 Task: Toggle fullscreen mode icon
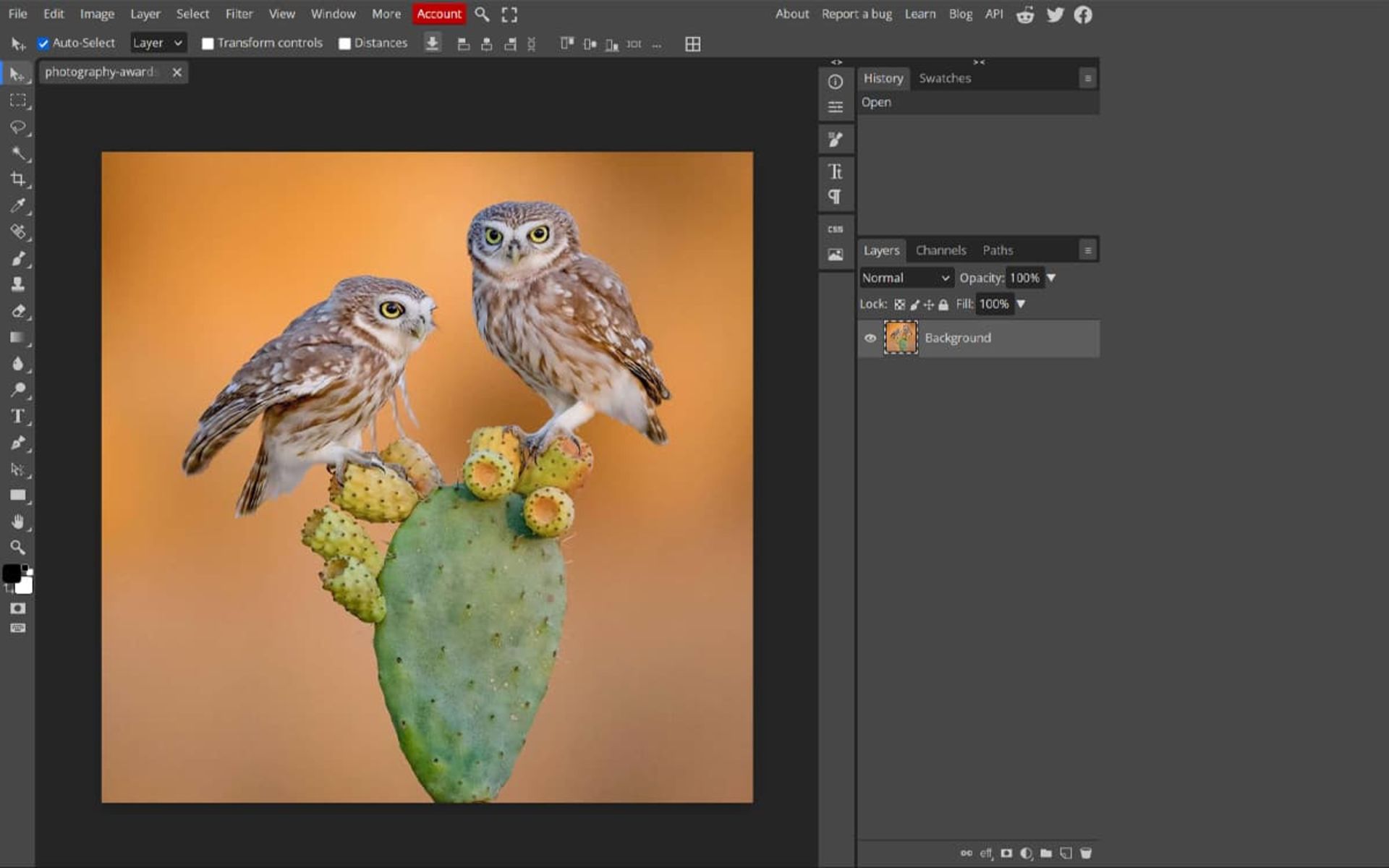coord(509,14)
